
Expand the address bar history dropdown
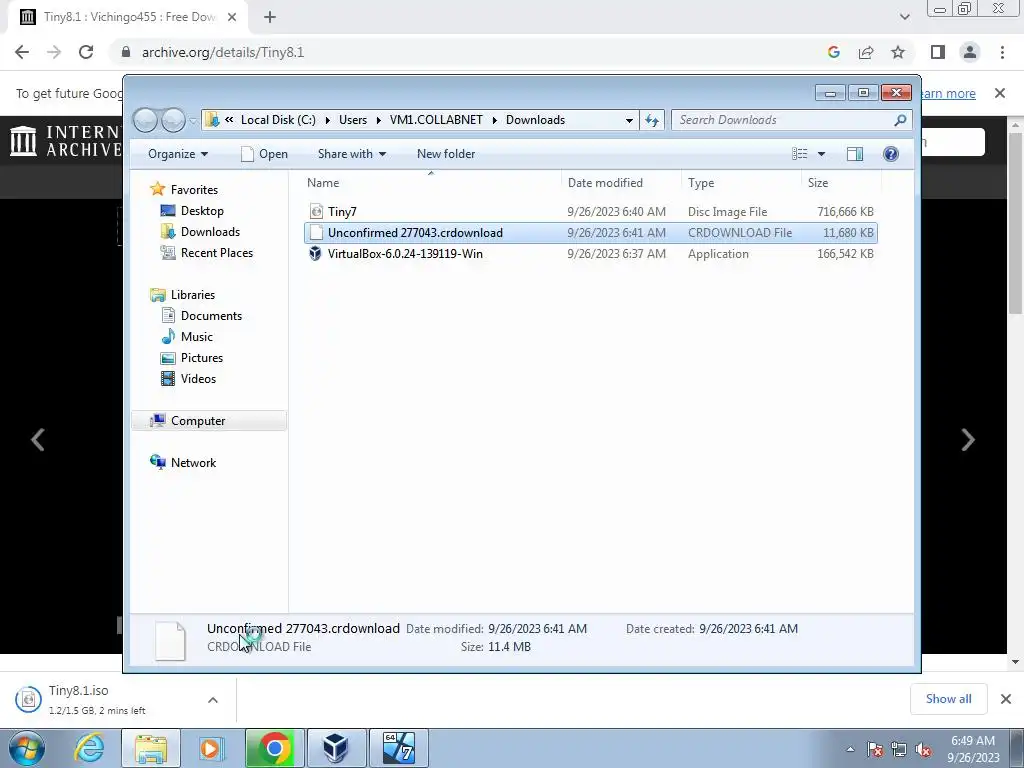click(629, 120)
